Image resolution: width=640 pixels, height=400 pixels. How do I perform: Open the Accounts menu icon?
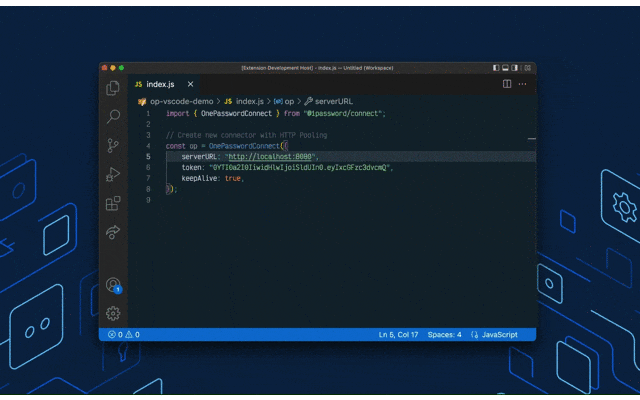[x=113, y=285]
